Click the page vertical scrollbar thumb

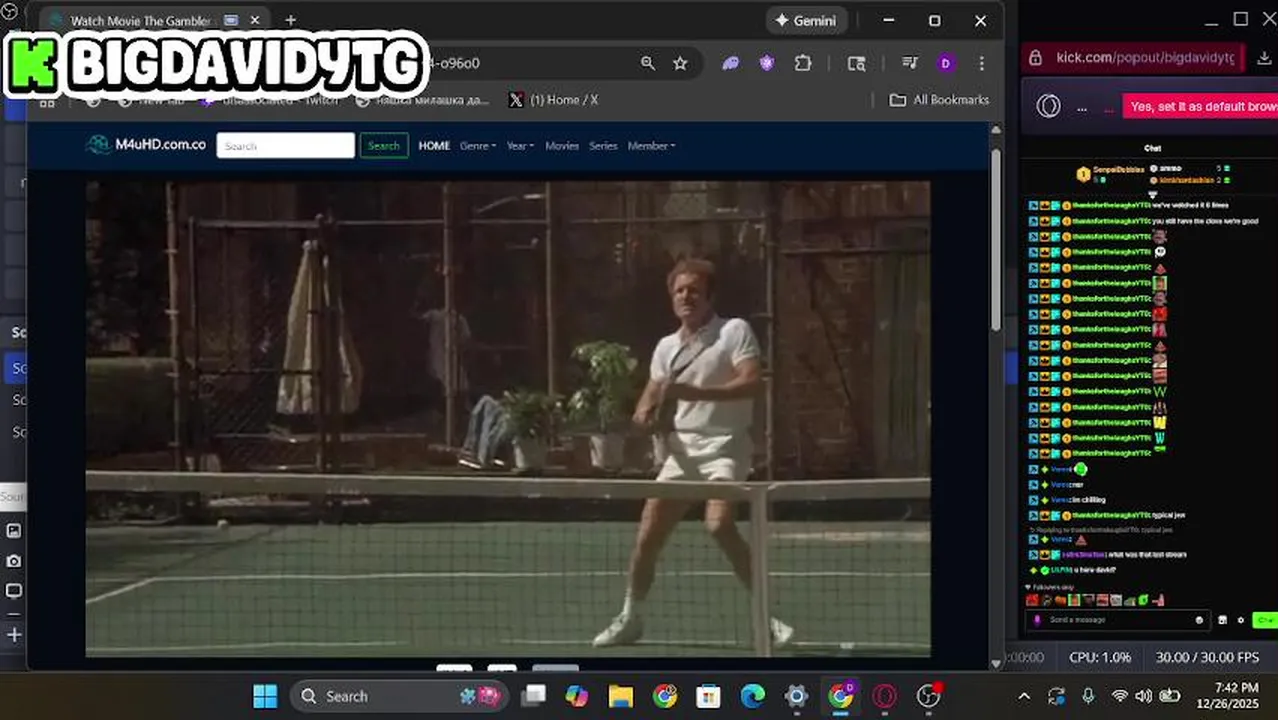(996, 240)
